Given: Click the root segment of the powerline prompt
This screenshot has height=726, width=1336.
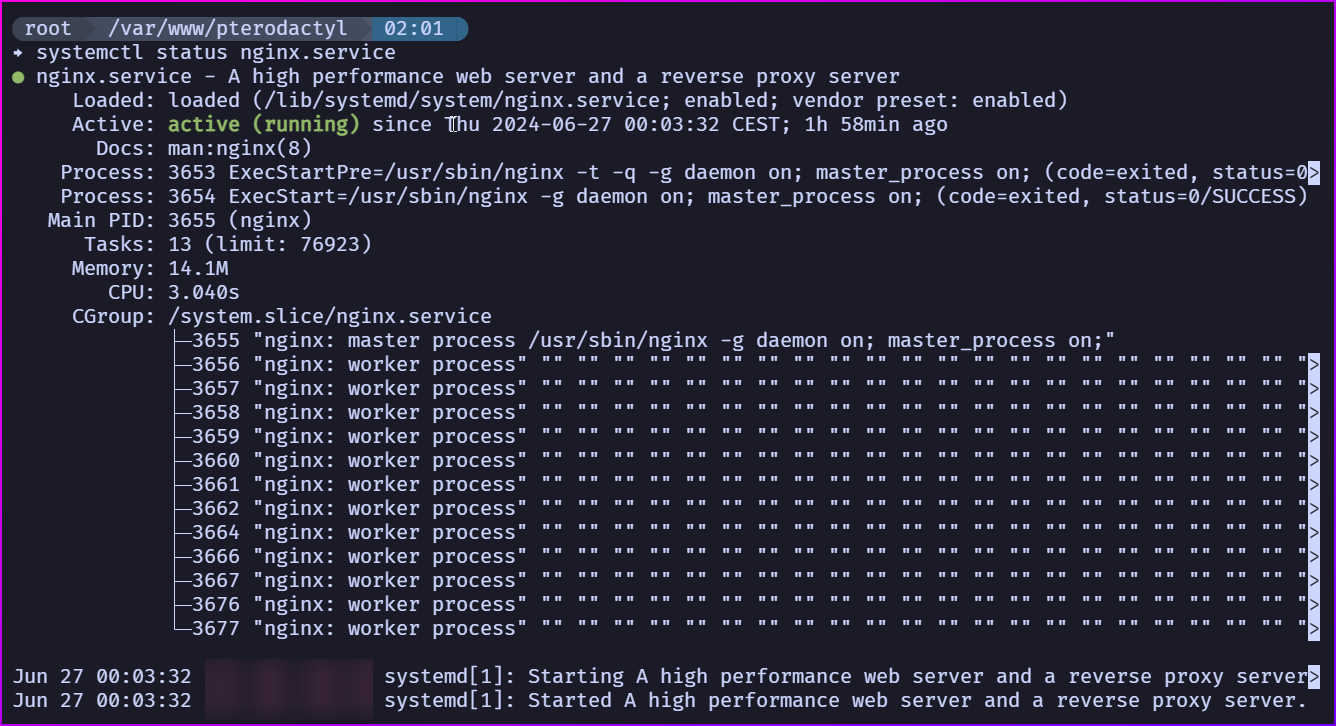Looking at the screenshot, I should [x=46, y=28].
